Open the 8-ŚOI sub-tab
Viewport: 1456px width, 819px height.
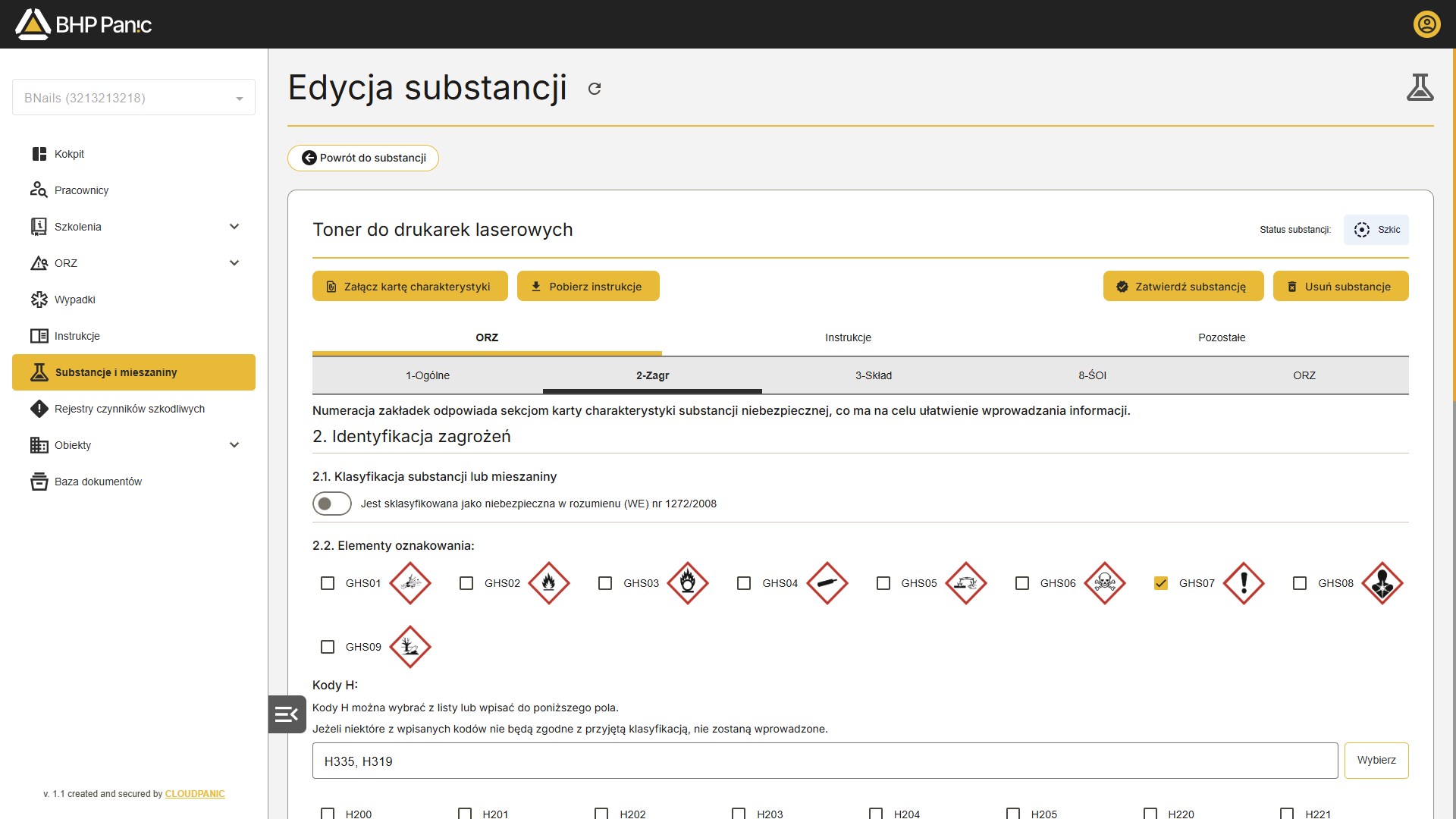pyautogui.click(x=1092, y=375)
